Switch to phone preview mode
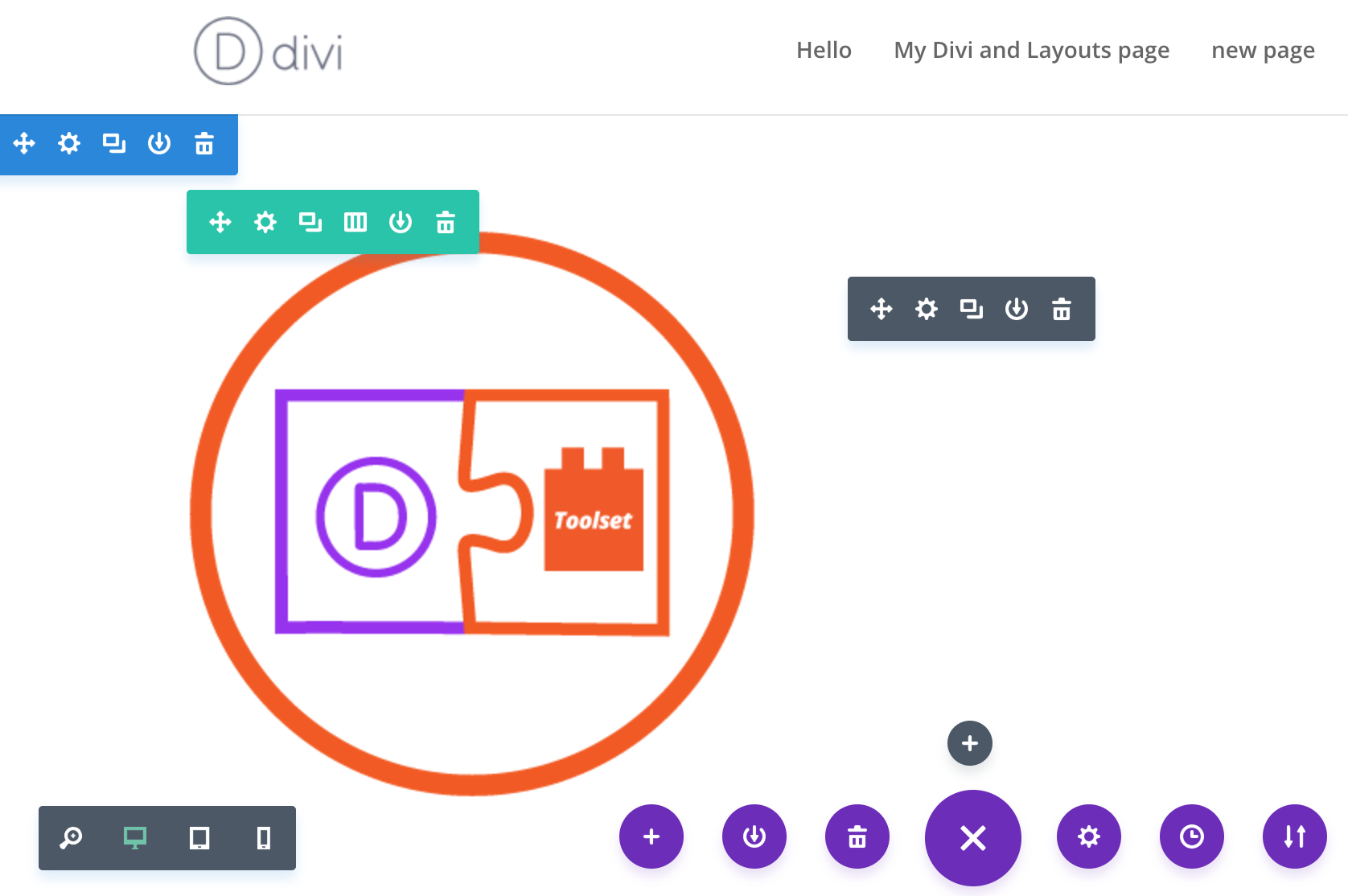This screenshot has width=1348, height=896. 264,838
